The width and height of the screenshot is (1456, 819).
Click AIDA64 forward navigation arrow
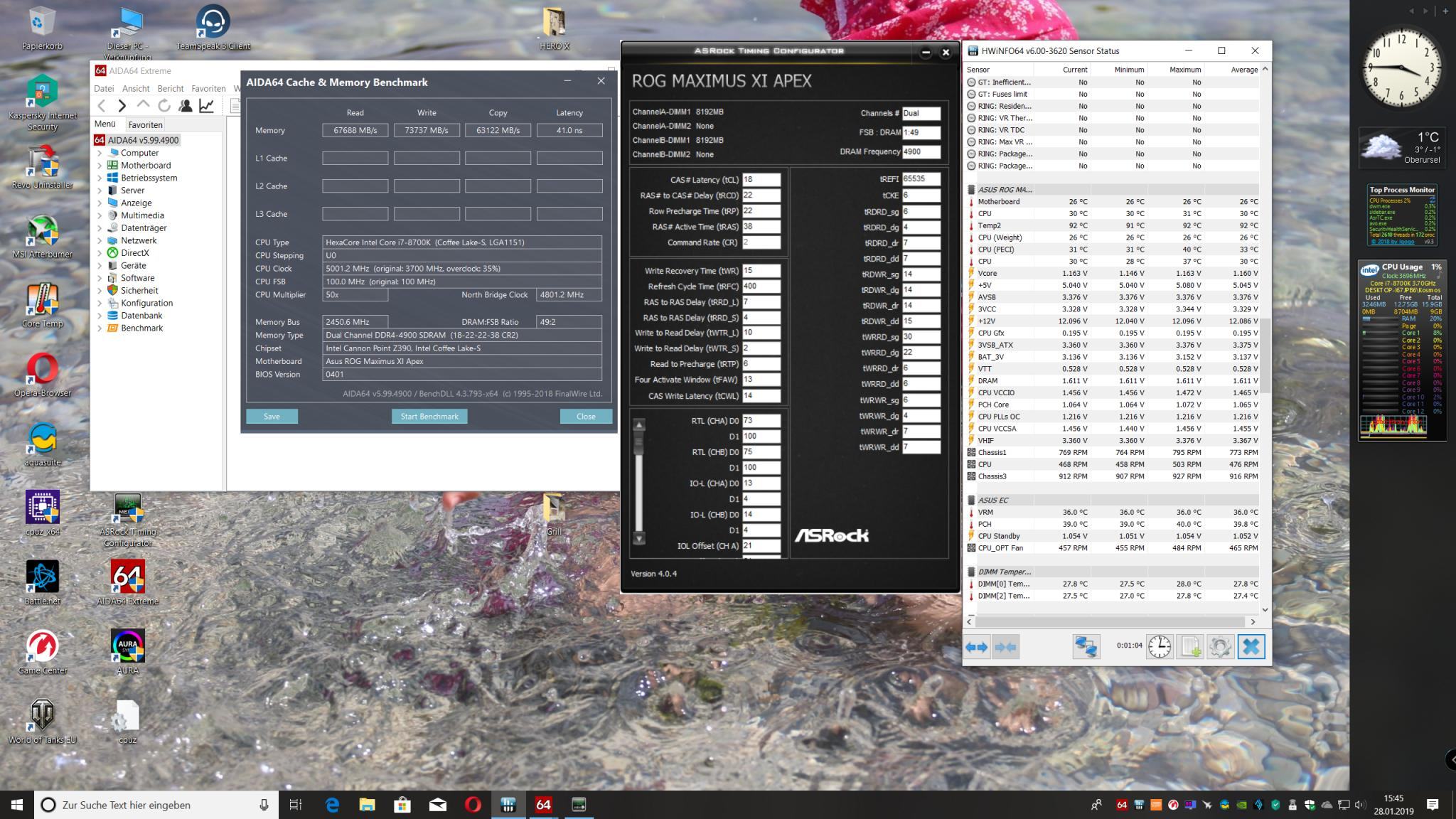(122, 106)
